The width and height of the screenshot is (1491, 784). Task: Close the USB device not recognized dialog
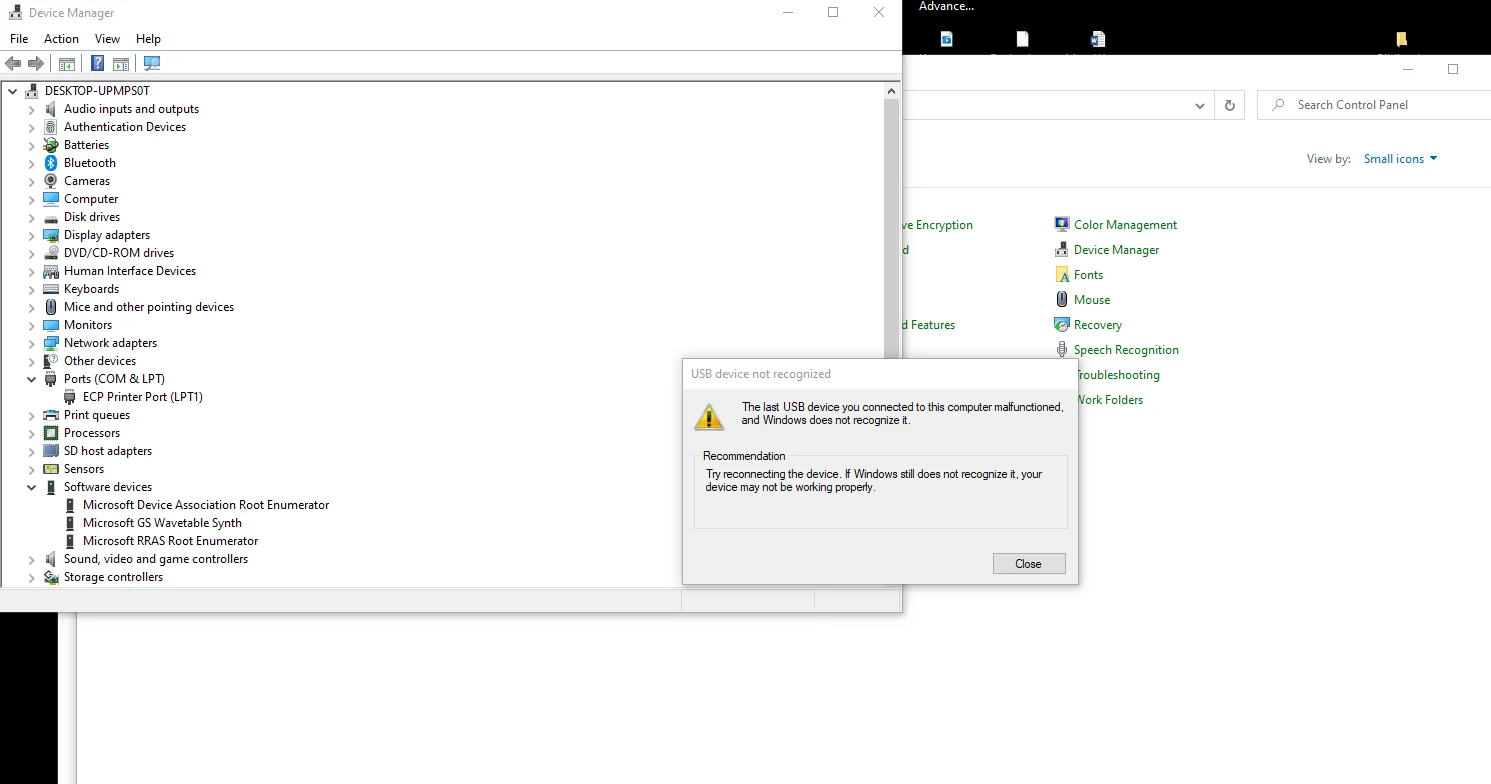[1029, 564]
